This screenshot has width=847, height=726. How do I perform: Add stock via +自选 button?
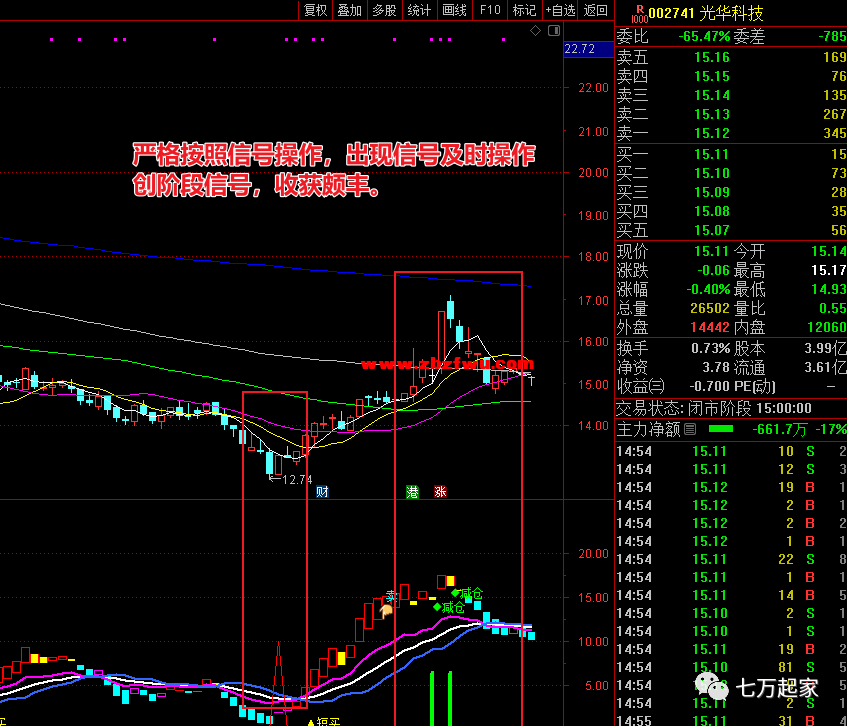tap(560, 10)
